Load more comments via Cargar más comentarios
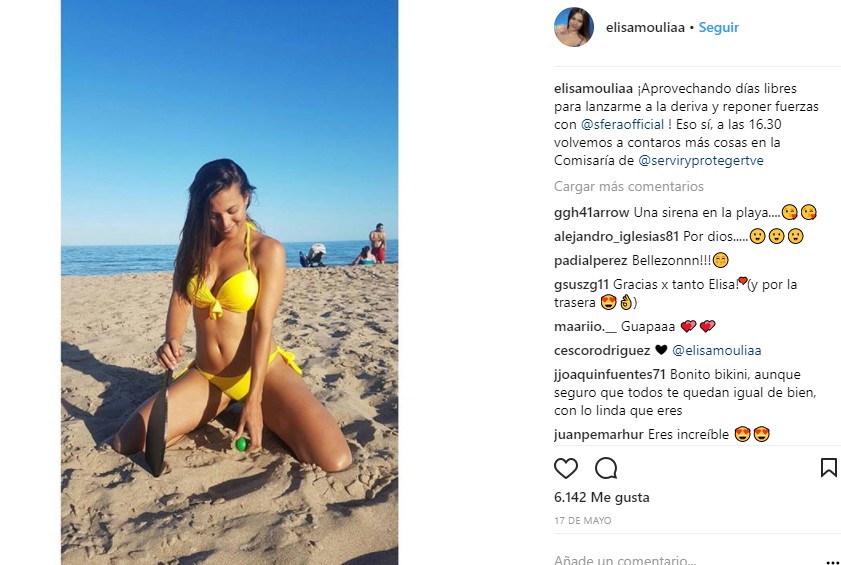 629,186
